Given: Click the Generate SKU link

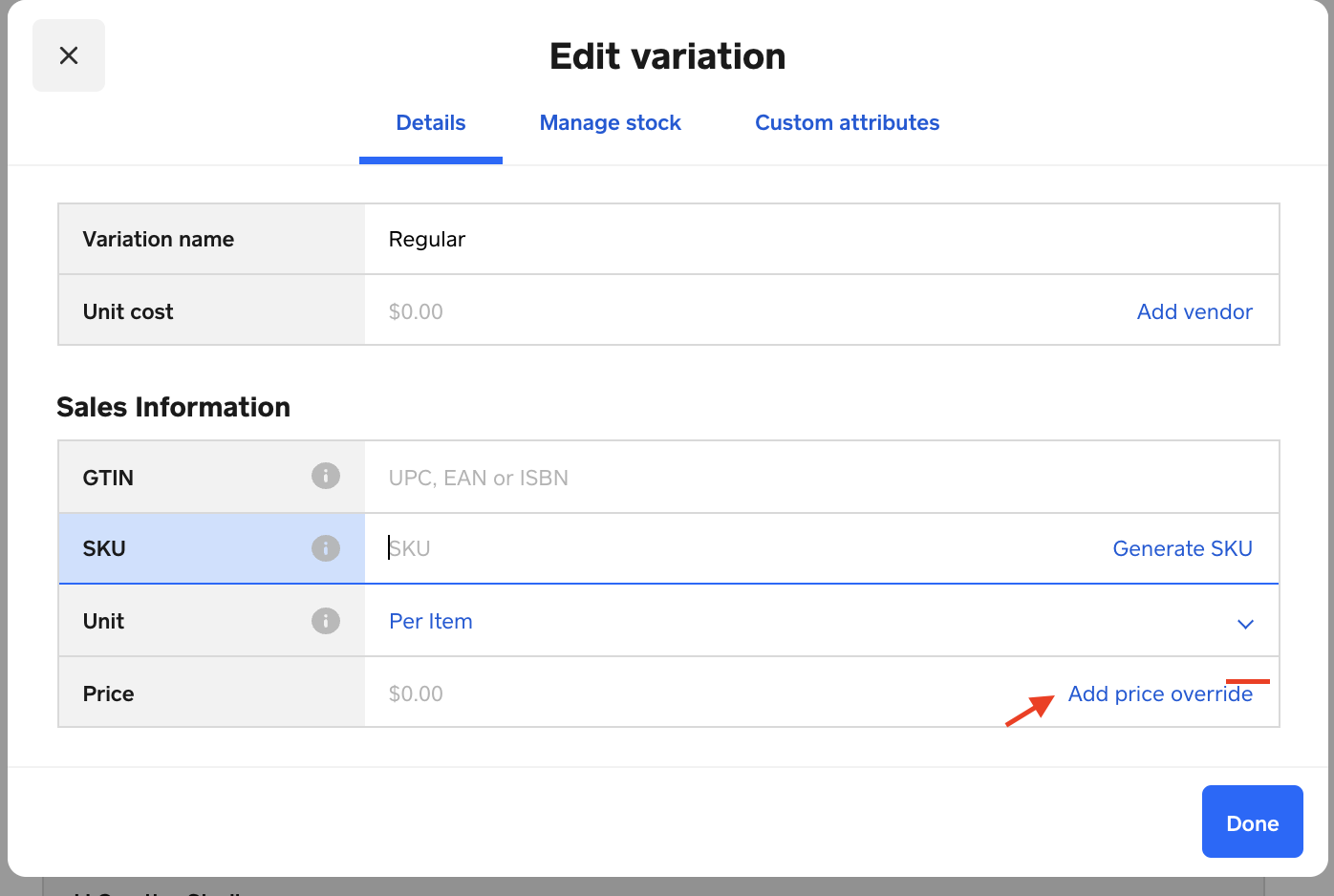Looking at the screenshot, I should [x=1182, y=548].
